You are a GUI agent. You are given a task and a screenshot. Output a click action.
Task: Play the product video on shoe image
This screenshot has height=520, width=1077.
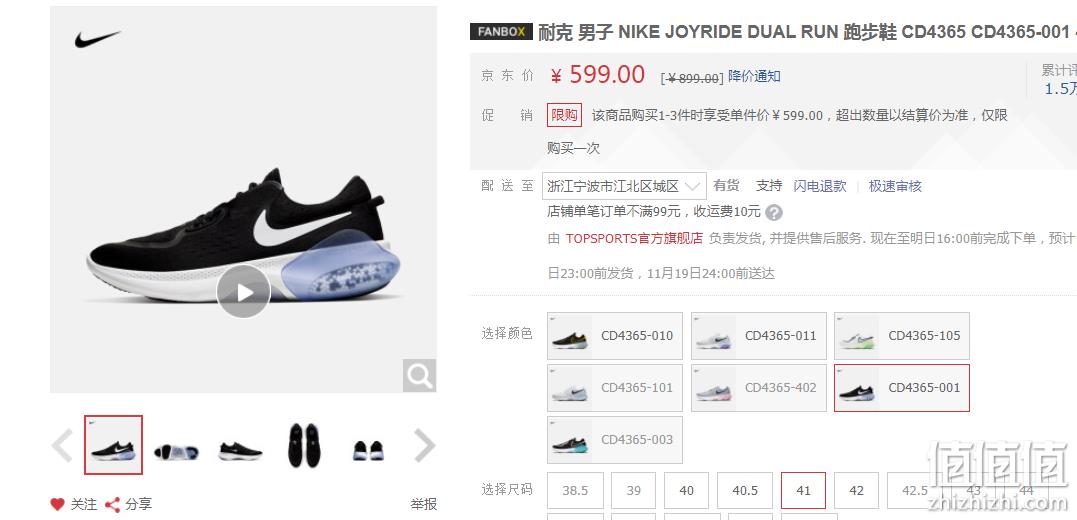click(x=244, y=292)
